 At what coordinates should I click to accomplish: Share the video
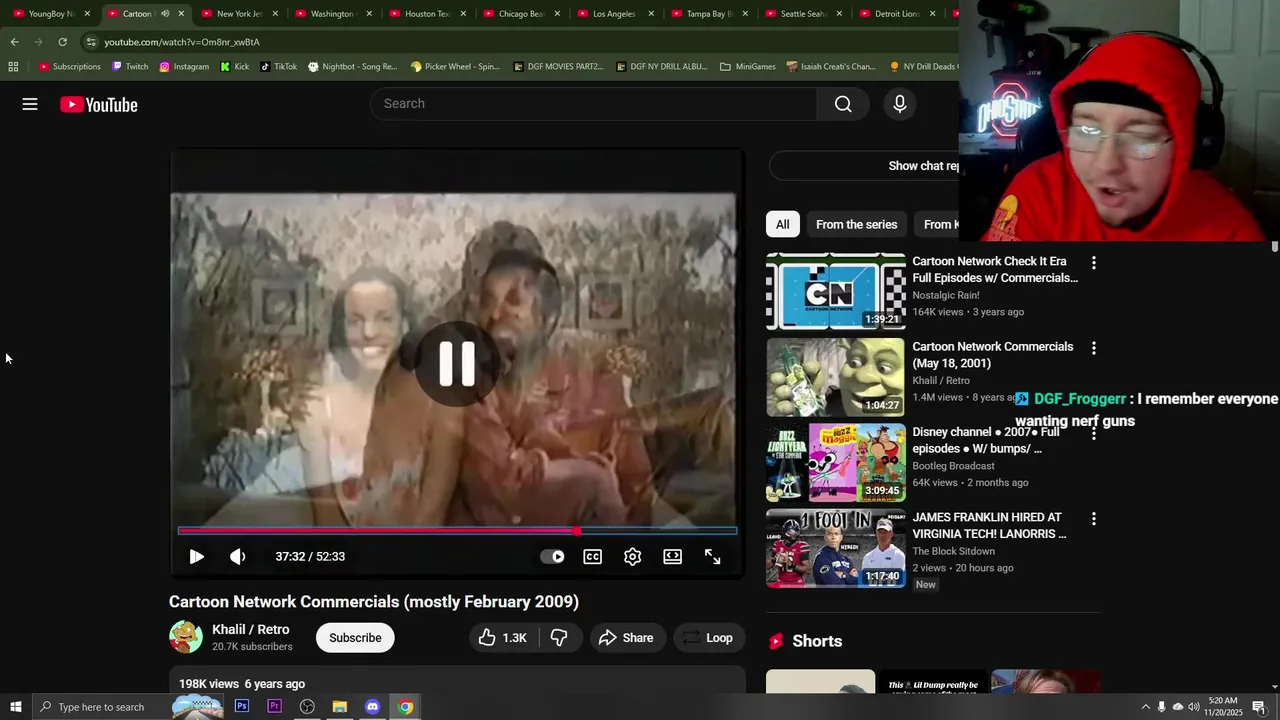[x=626, y=638]
